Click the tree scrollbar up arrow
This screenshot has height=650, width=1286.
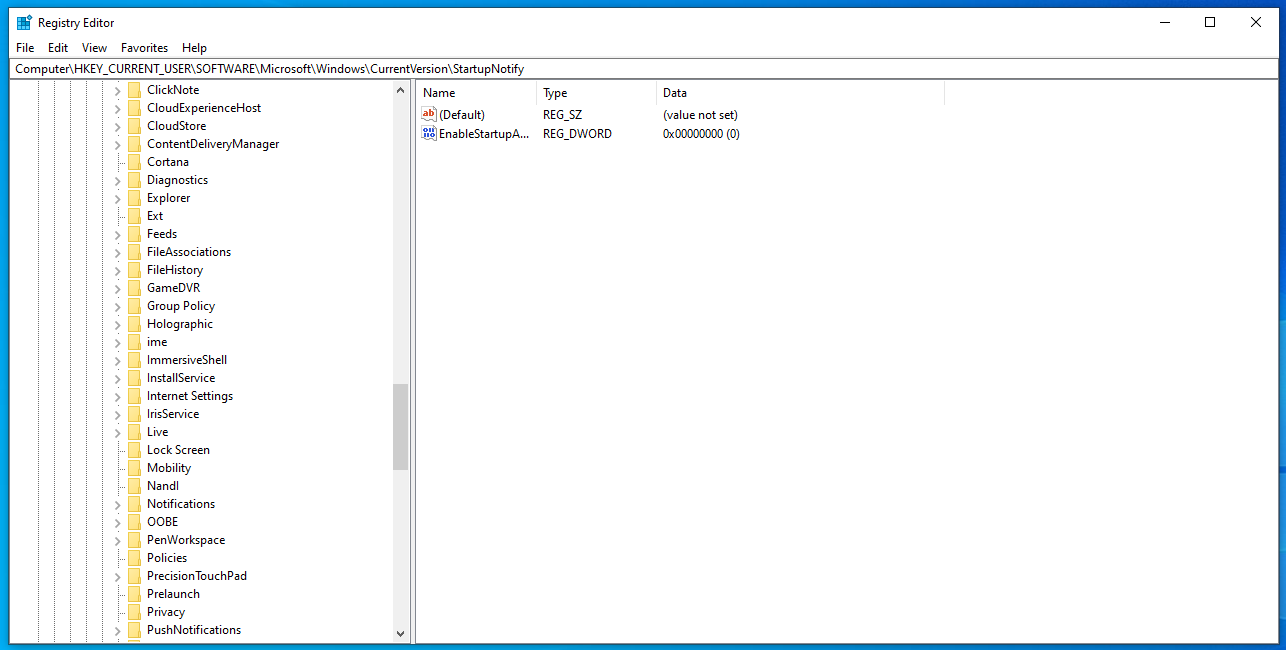click(x=401, y=90)
